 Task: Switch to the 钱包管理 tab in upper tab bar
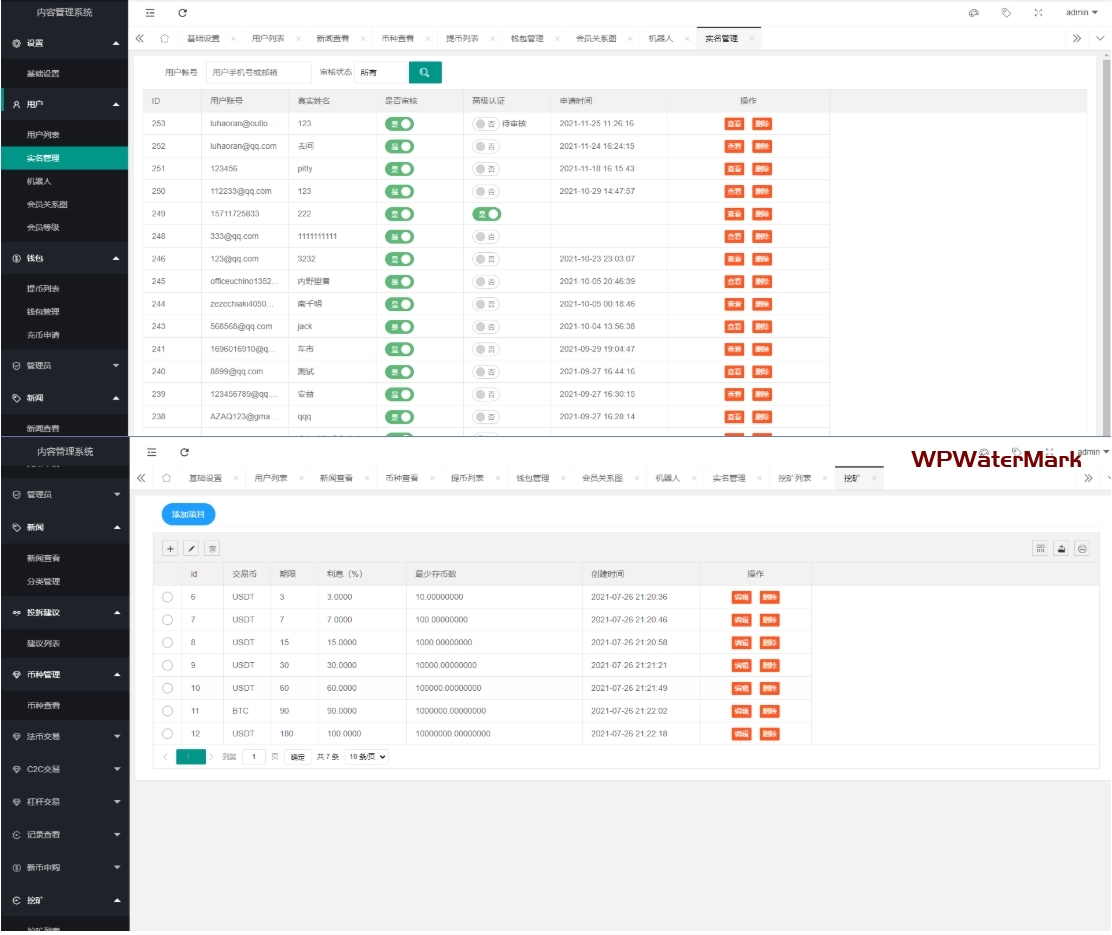click(526, 38)
